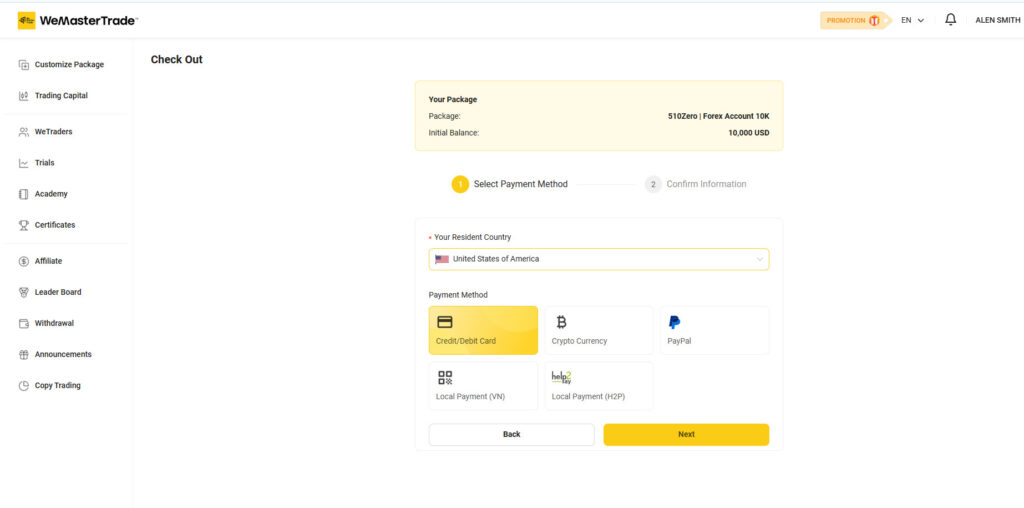
Task: Open Customize Package in sidebar
Action: [68, 65]
